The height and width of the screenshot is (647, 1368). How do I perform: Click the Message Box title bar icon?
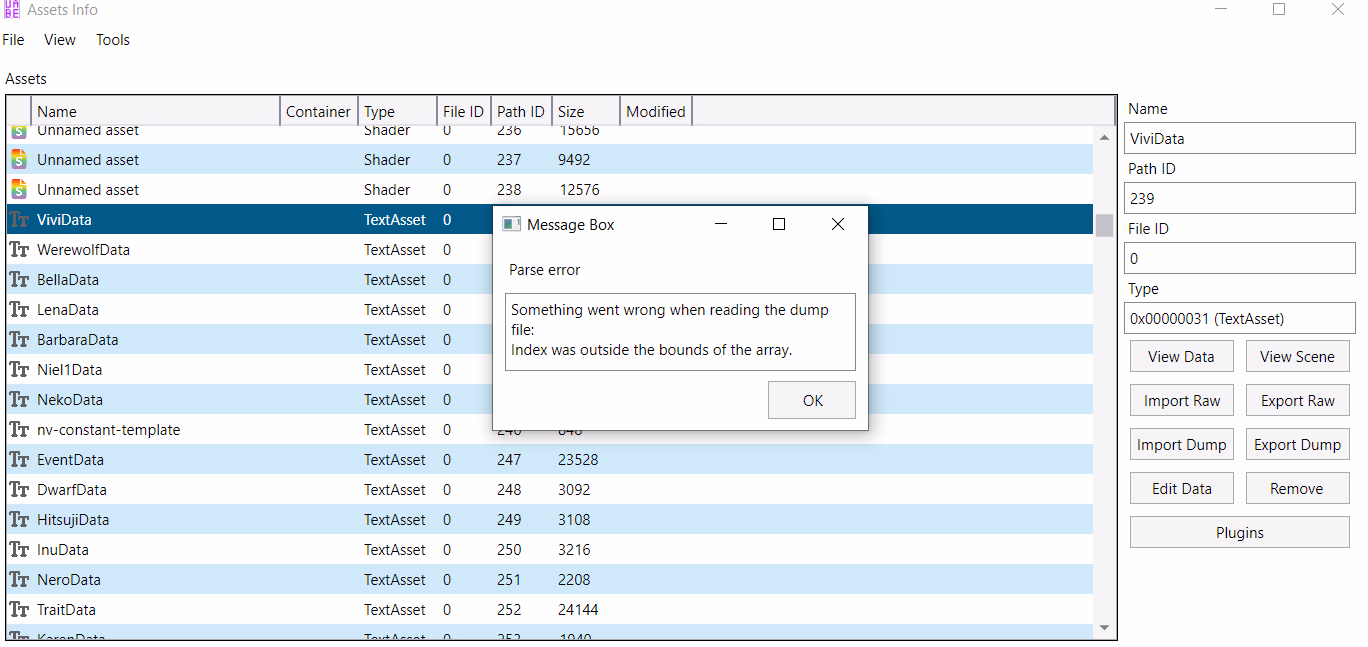coord(511,225)
